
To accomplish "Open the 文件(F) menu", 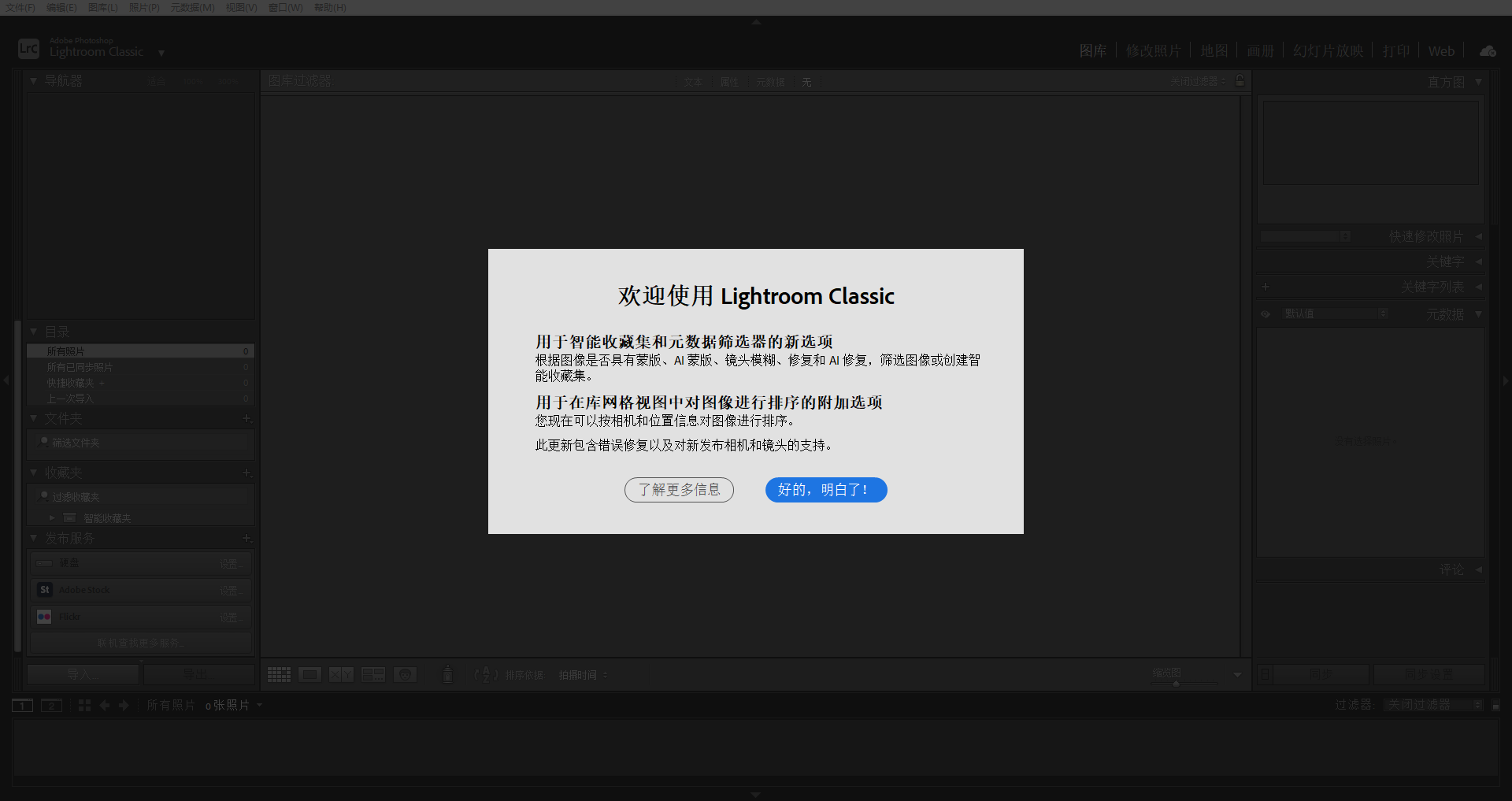I will (x=20, y=8).
